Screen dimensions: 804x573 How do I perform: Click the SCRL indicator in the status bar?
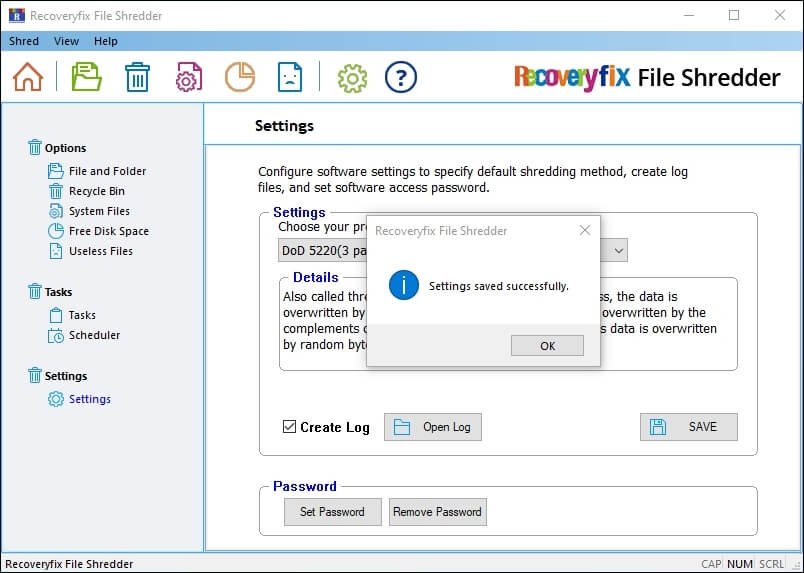pyautogui.click(x=771, y=564)
